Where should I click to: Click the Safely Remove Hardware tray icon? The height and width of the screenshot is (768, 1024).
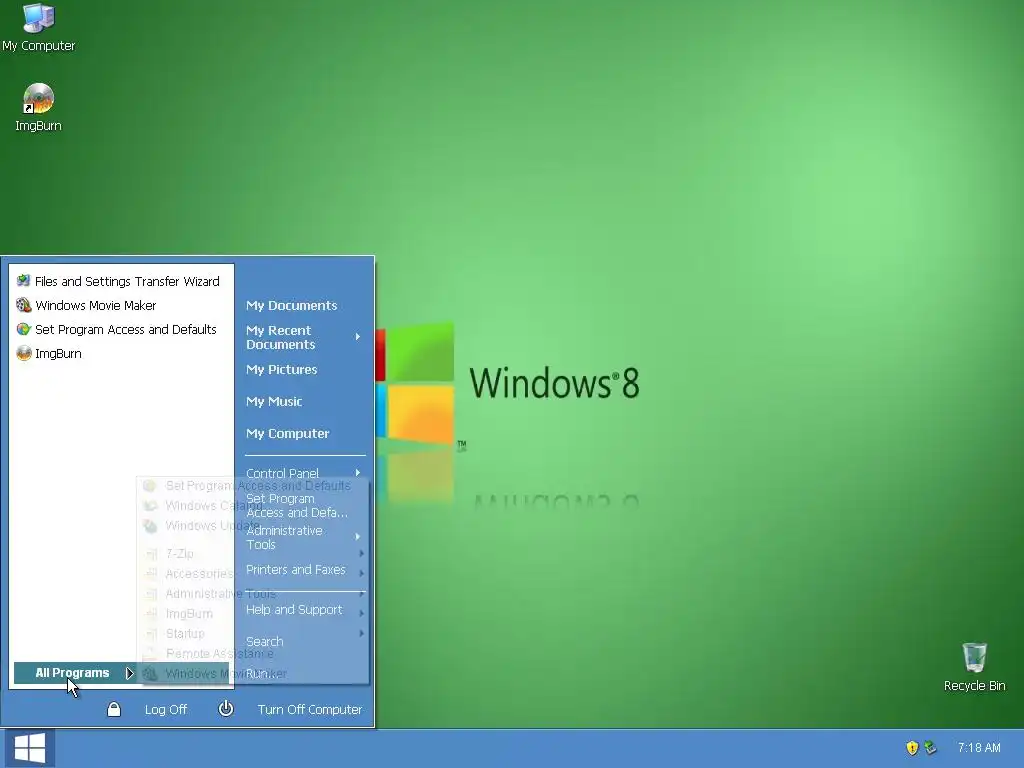tap(931, 748)
